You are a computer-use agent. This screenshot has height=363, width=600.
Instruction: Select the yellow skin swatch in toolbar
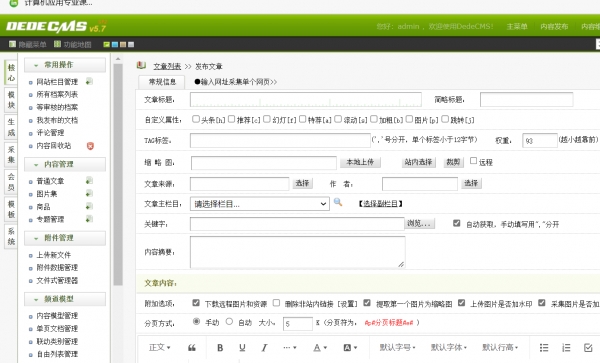[x=123, y=45]
